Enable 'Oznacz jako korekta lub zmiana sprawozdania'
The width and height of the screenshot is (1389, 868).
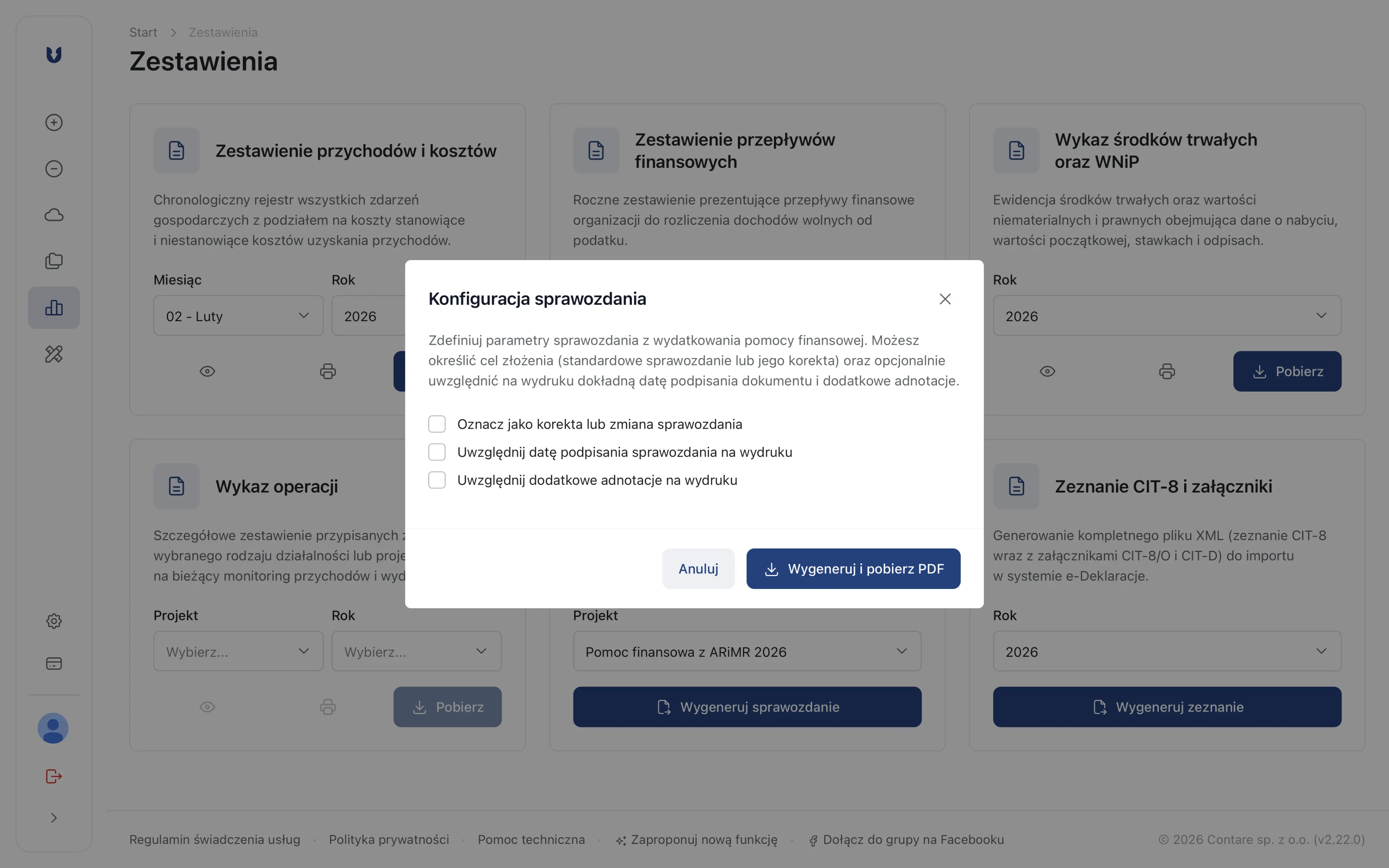437,424
